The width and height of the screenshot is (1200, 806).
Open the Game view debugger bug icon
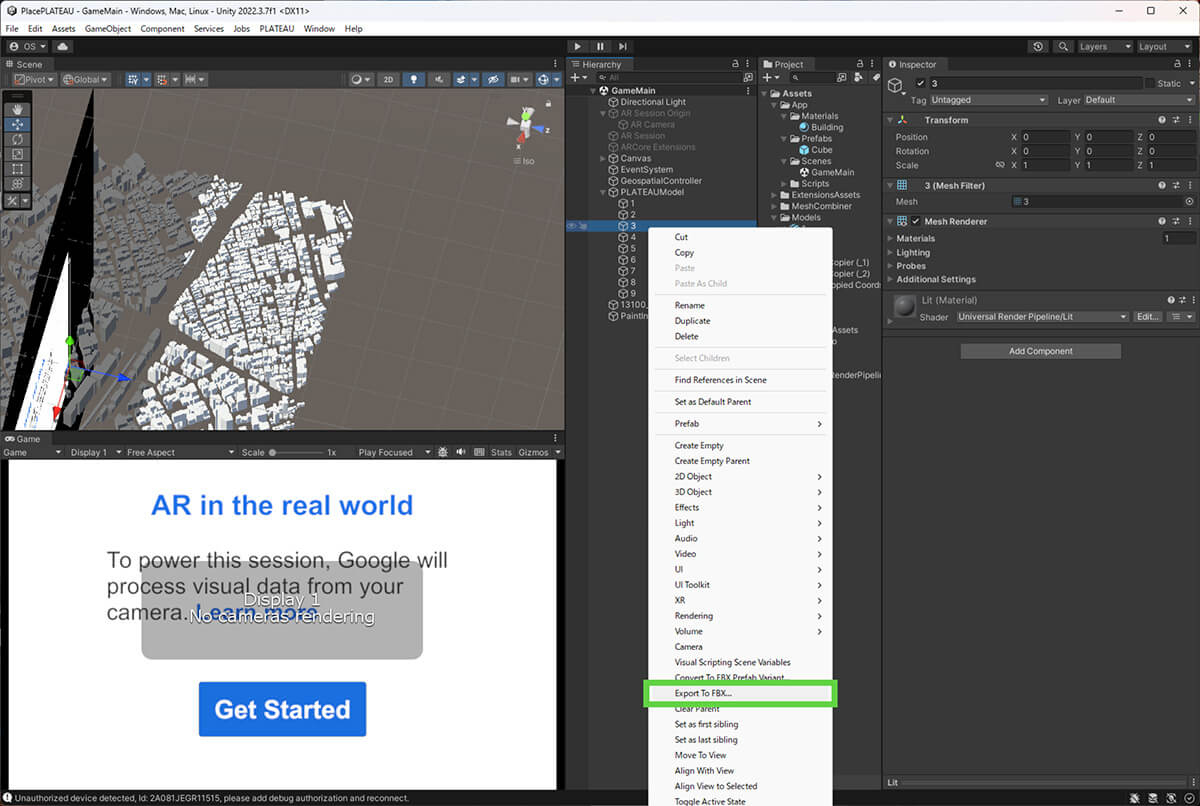tap(444, 452)
